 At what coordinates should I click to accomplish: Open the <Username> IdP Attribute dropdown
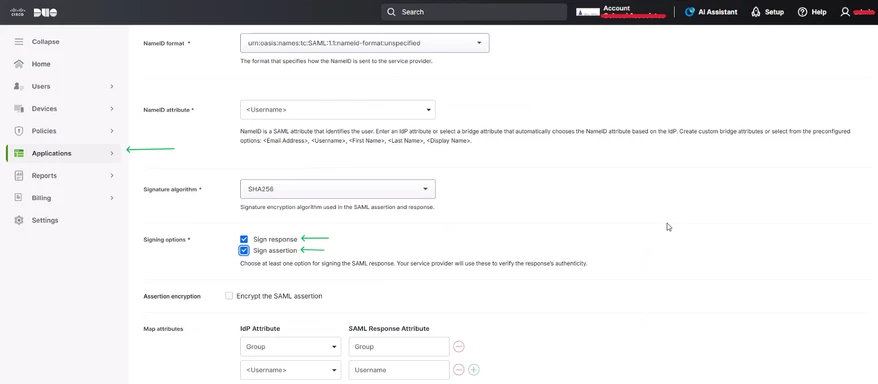pos(290,370)
